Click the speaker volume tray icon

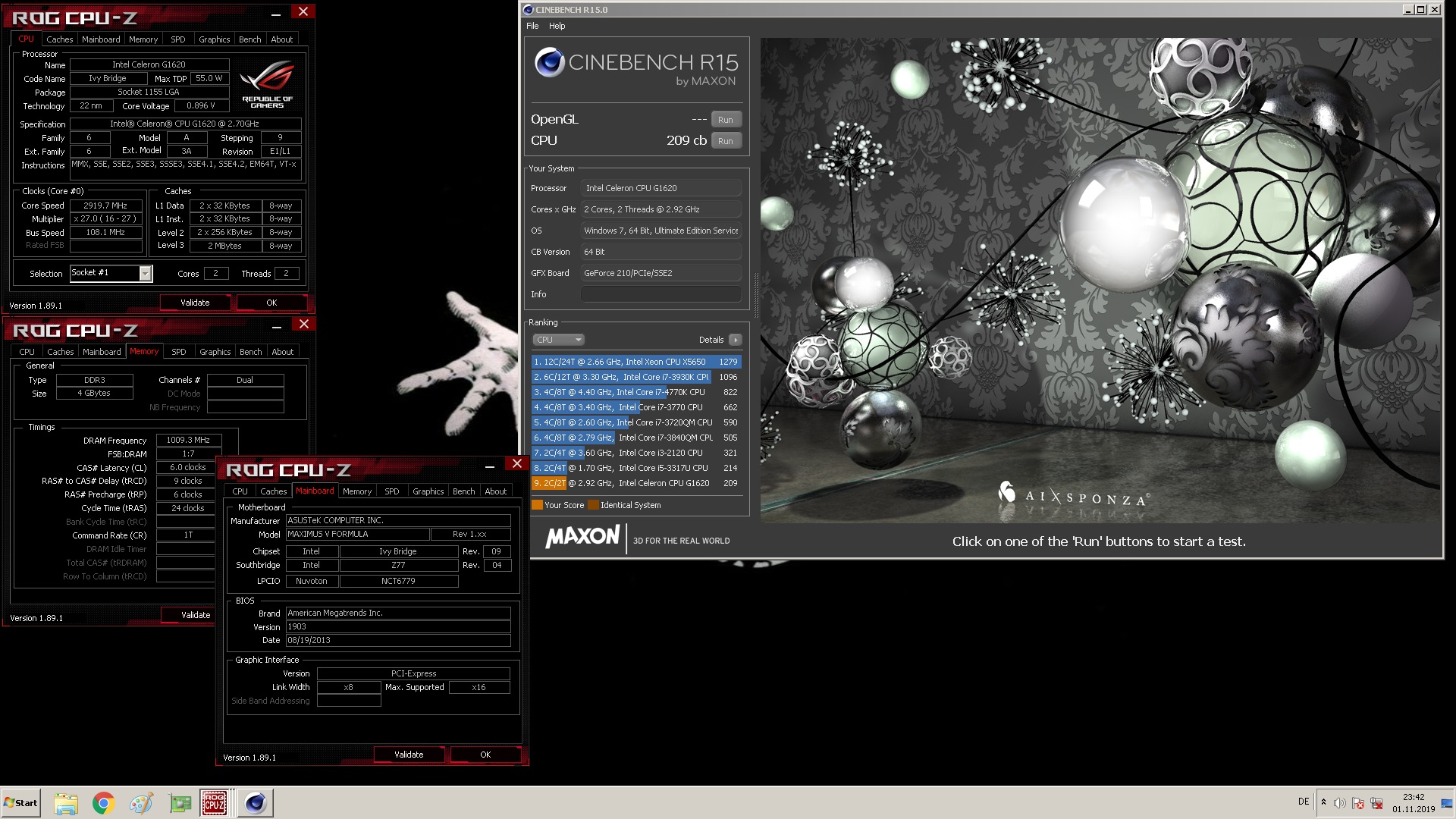tap(1340, 803)
